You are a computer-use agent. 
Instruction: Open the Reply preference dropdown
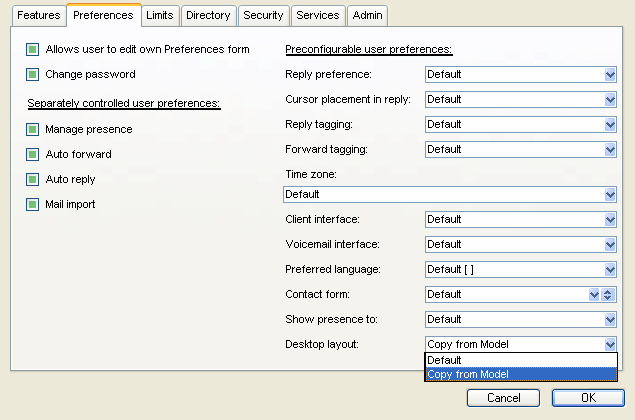[610, 74]
